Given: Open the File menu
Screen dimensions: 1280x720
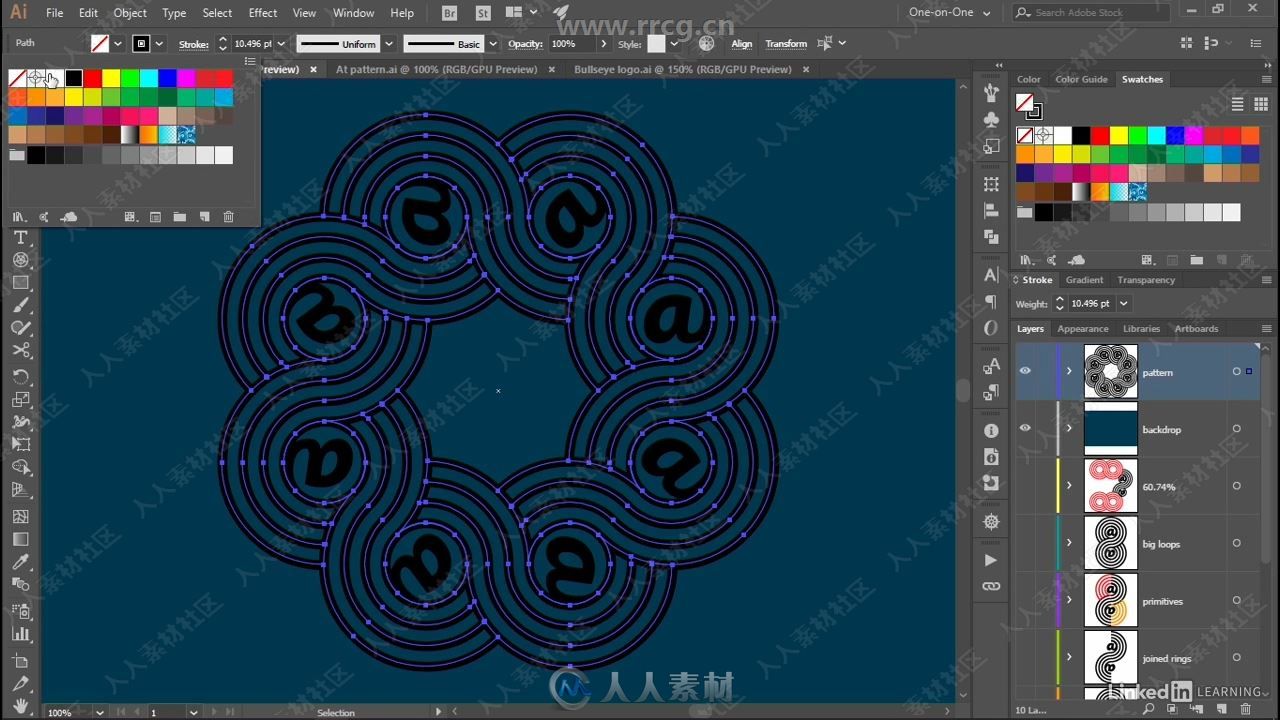Looking at the screenshot, I should click(x=54, y=13).
